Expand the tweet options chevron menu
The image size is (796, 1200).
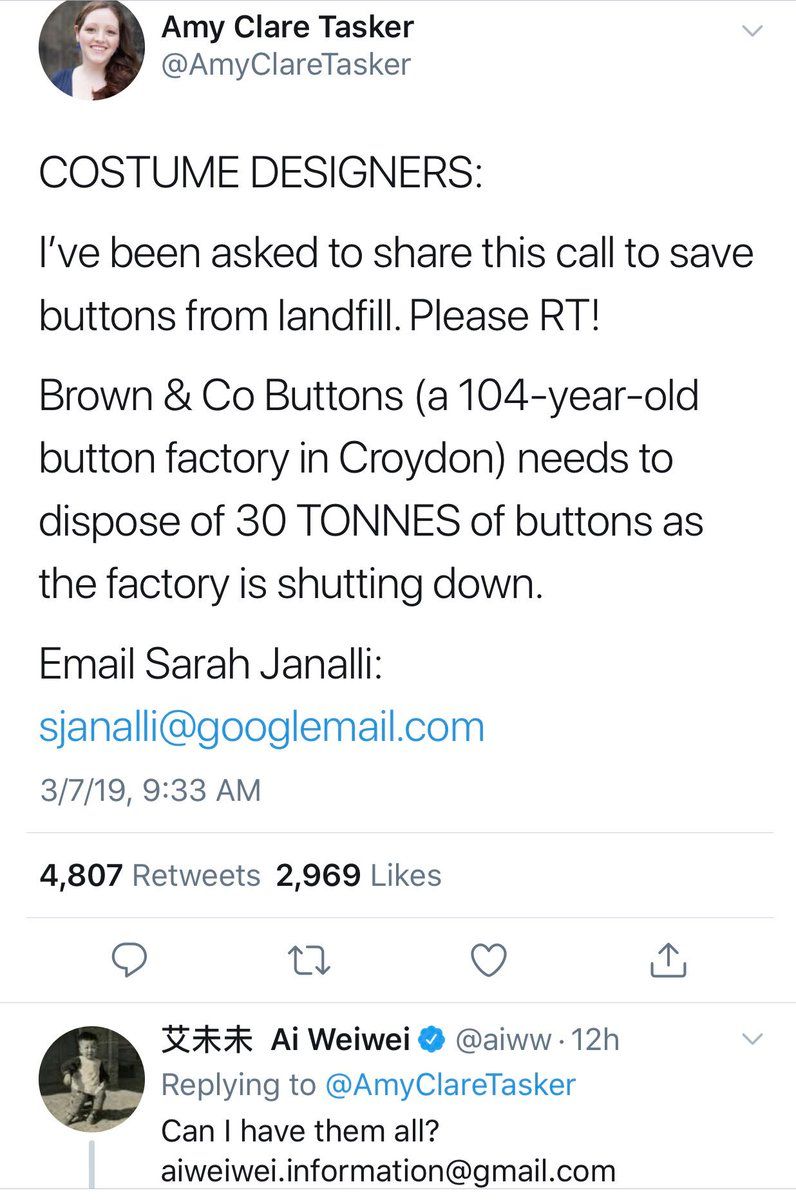point(751,30)
